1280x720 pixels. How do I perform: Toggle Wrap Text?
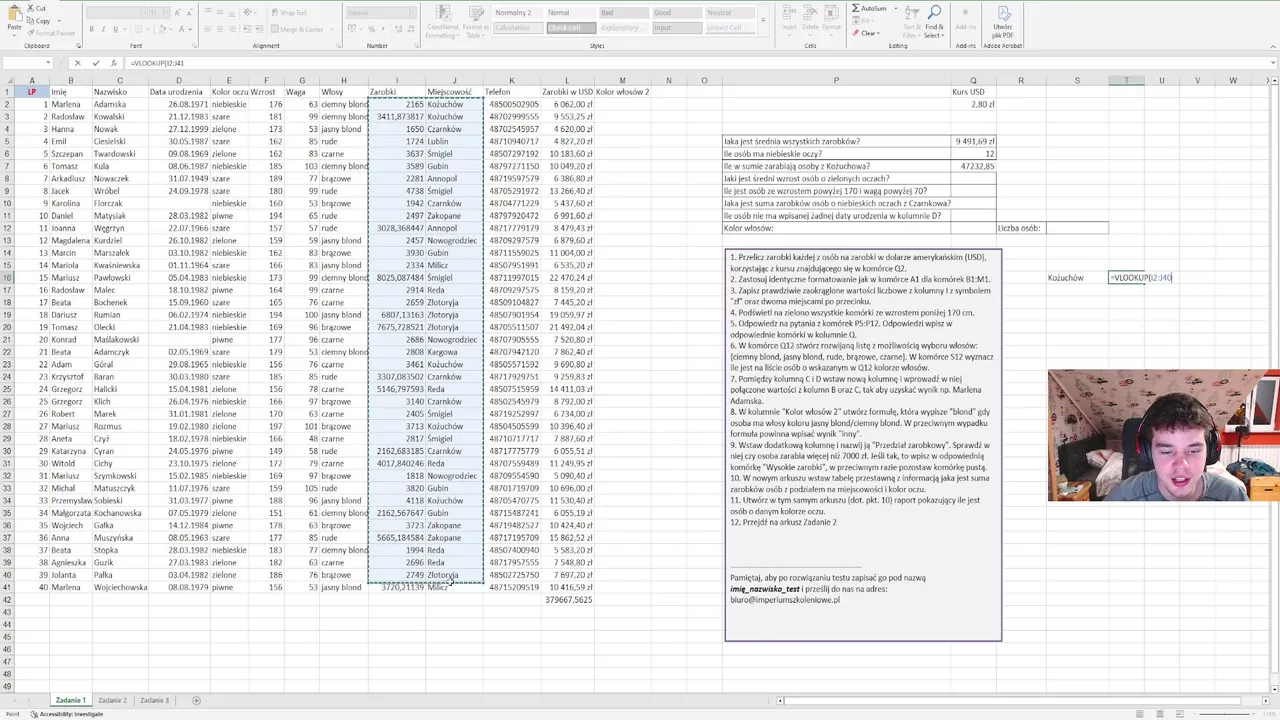(x=288, y=13)
